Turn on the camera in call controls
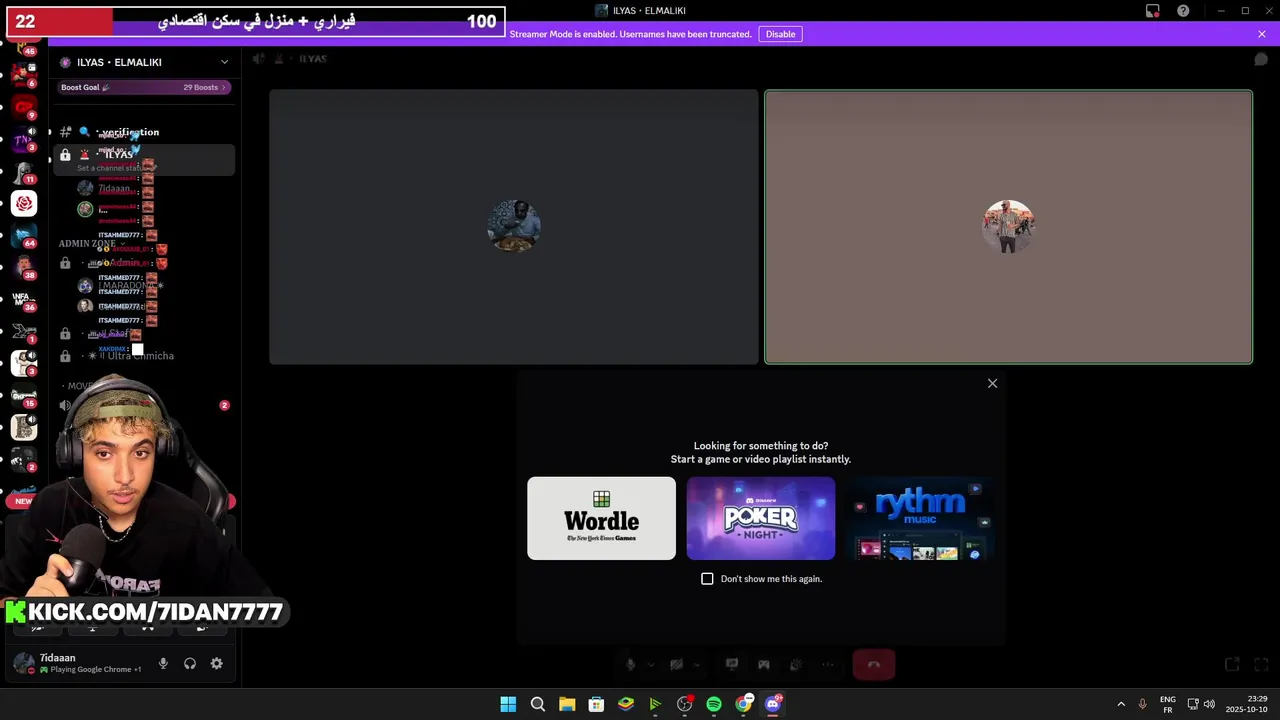1280x720 pixels. [676, 664]
